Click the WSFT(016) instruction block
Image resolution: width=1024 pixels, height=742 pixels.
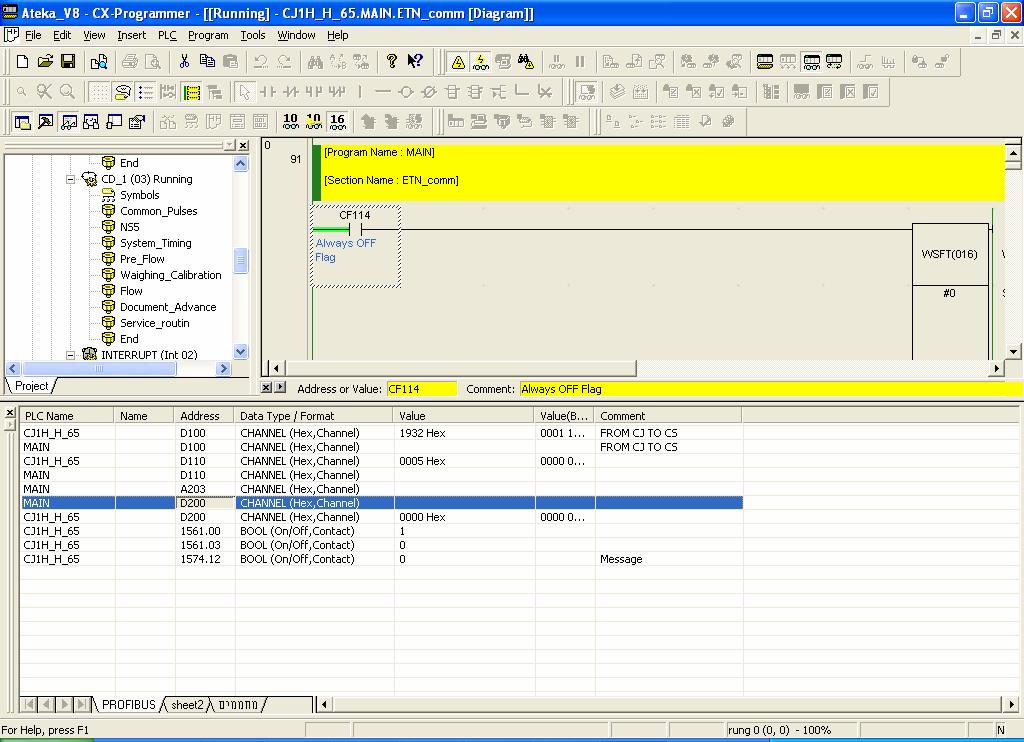pyautogui.click(x=950, y=254)
